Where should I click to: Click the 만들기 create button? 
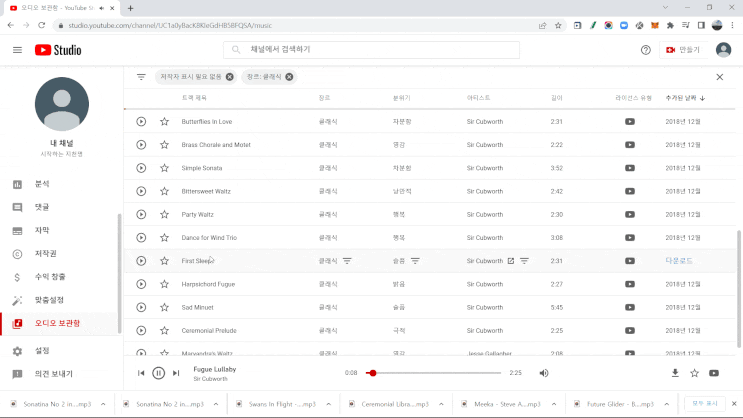pos(683,50)
